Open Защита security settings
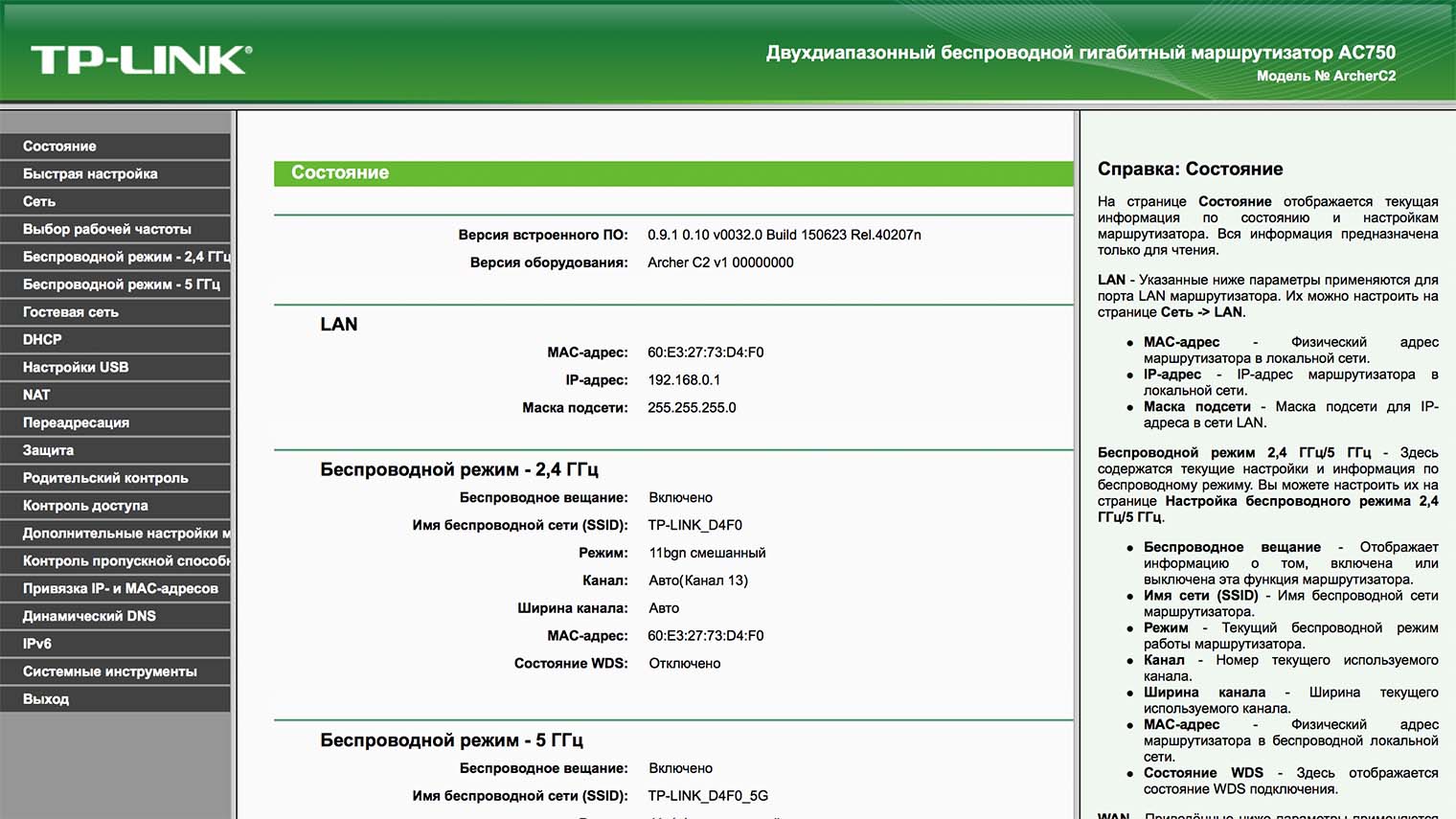 coord(115,450)
